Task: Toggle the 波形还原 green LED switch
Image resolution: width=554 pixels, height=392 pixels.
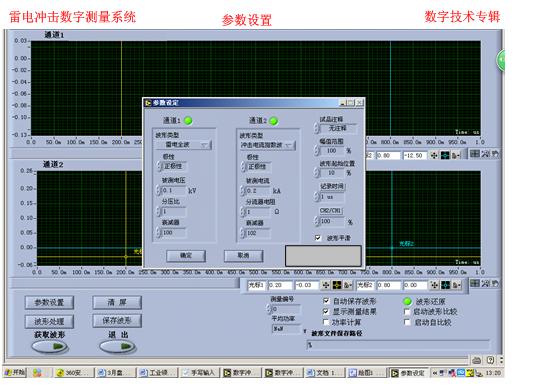Action: [407, 302]
